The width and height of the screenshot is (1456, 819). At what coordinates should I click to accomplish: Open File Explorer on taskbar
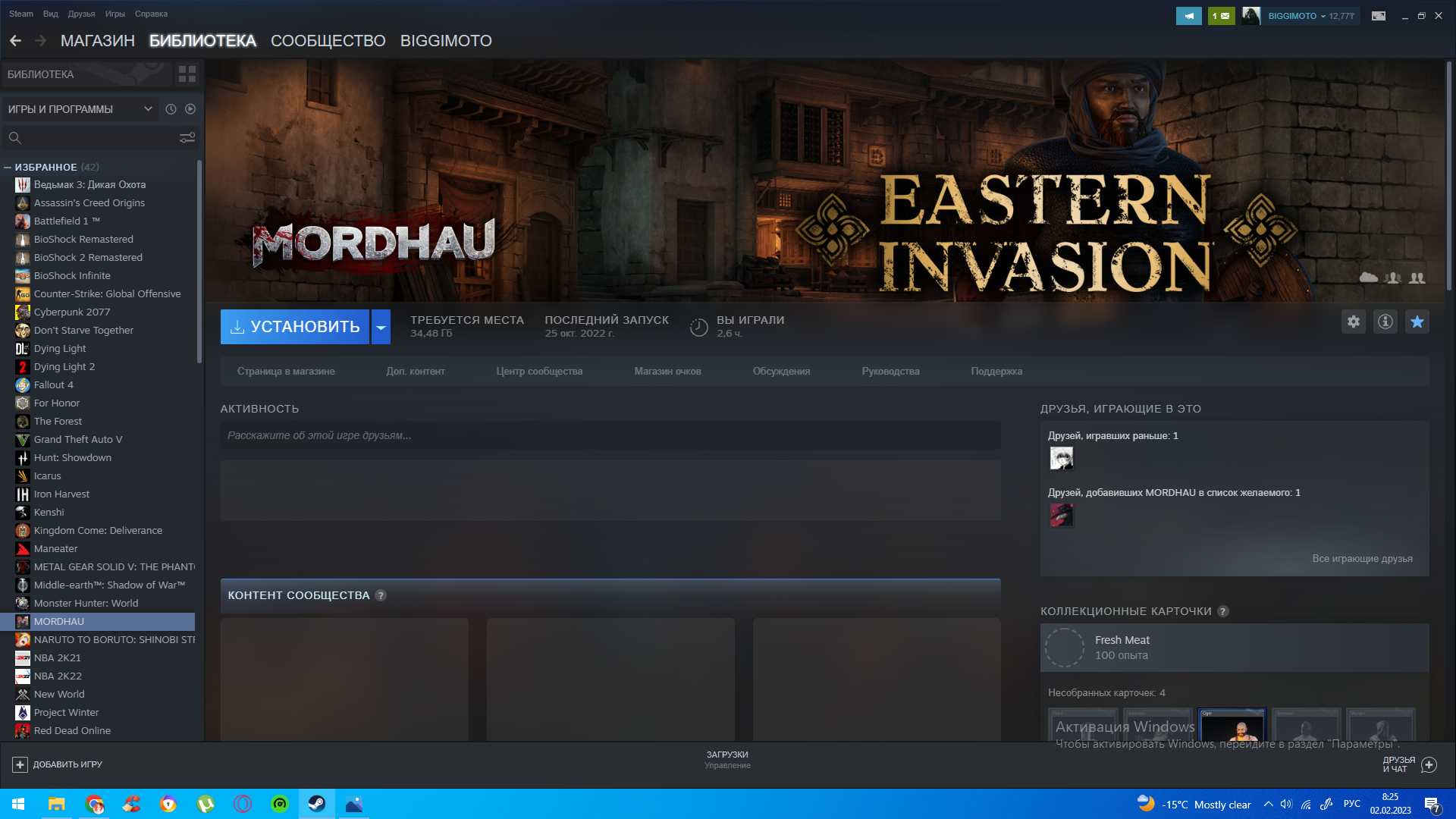[56, 804]
